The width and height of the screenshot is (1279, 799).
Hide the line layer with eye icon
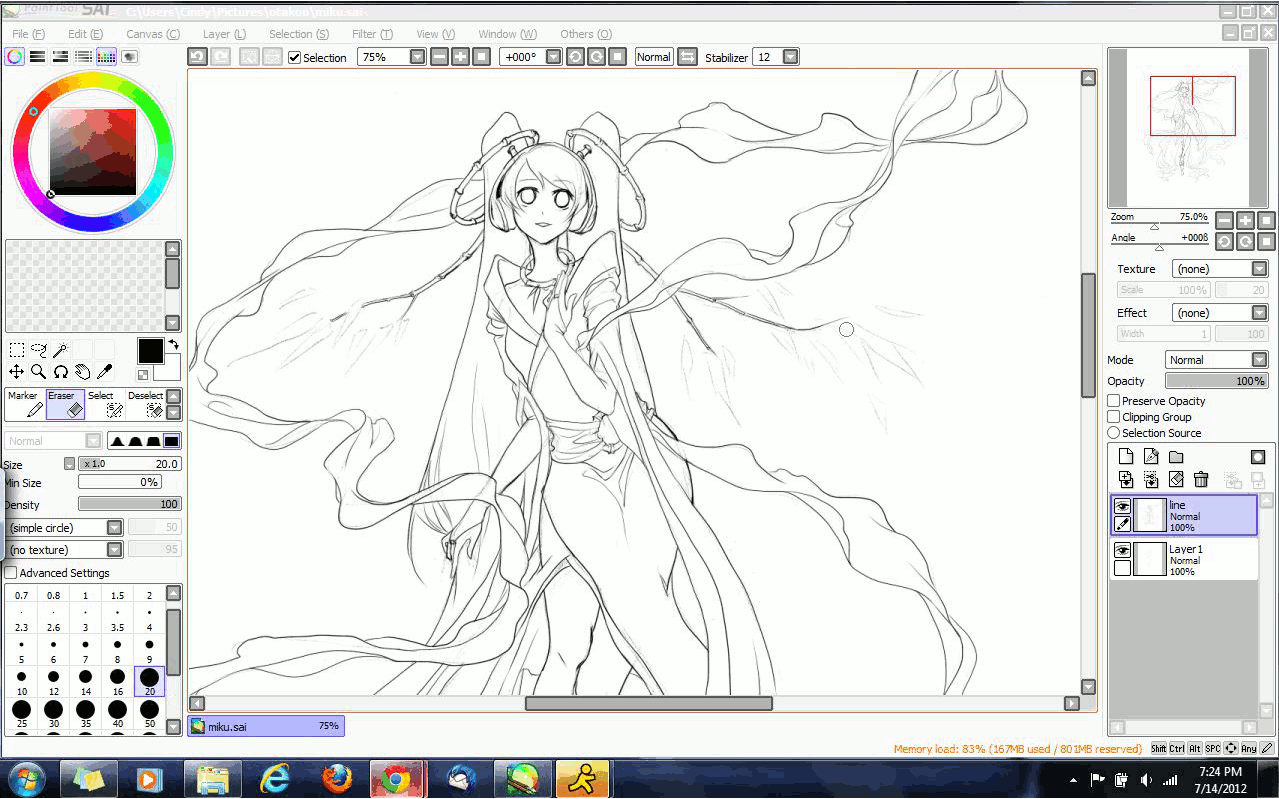pos(1122,506)
